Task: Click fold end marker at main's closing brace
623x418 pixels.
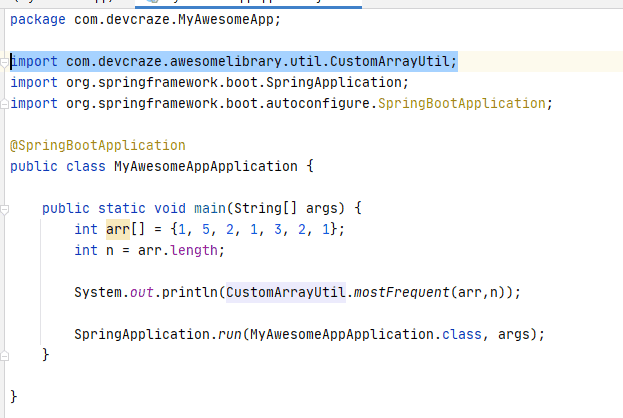Action: point(6,355)
